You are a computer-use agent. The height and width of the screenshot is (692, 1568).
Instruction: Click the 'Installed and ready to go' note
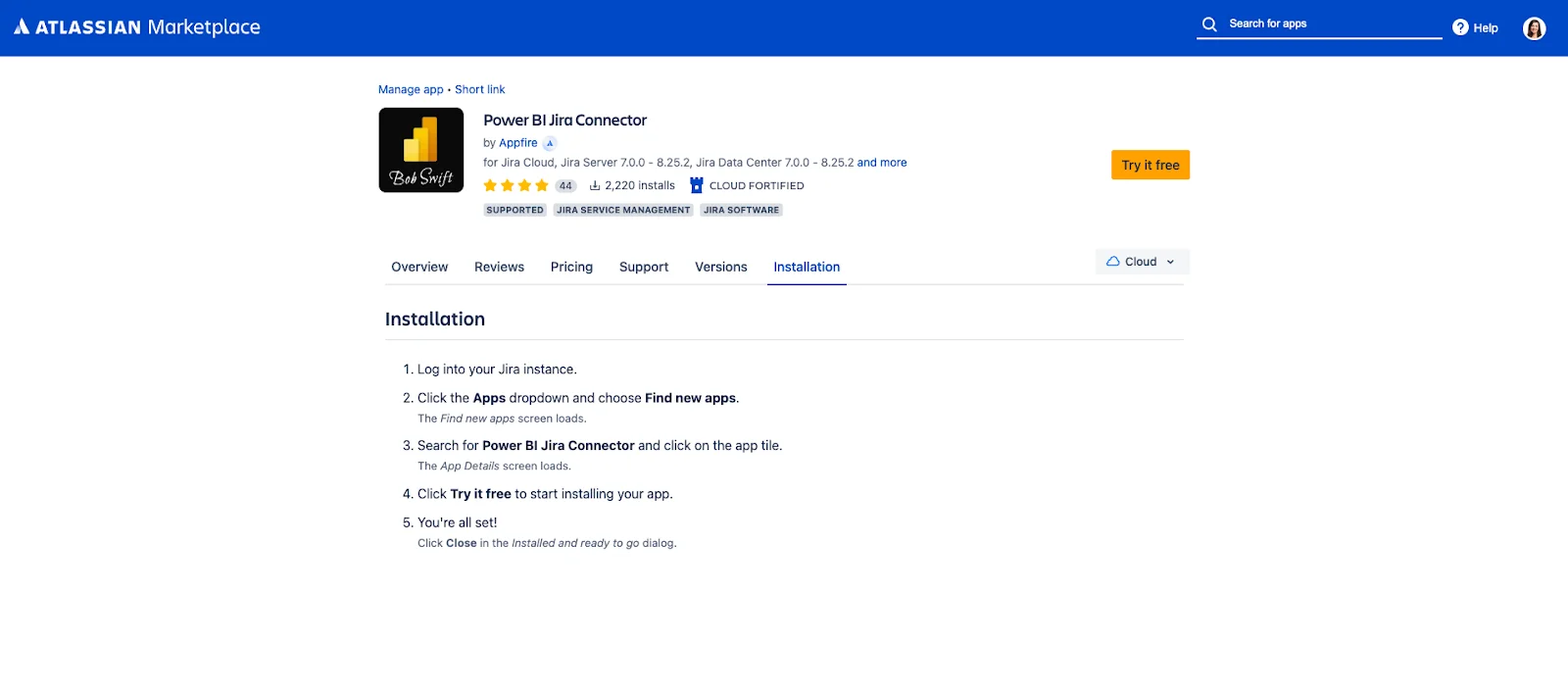click(547, 543)
